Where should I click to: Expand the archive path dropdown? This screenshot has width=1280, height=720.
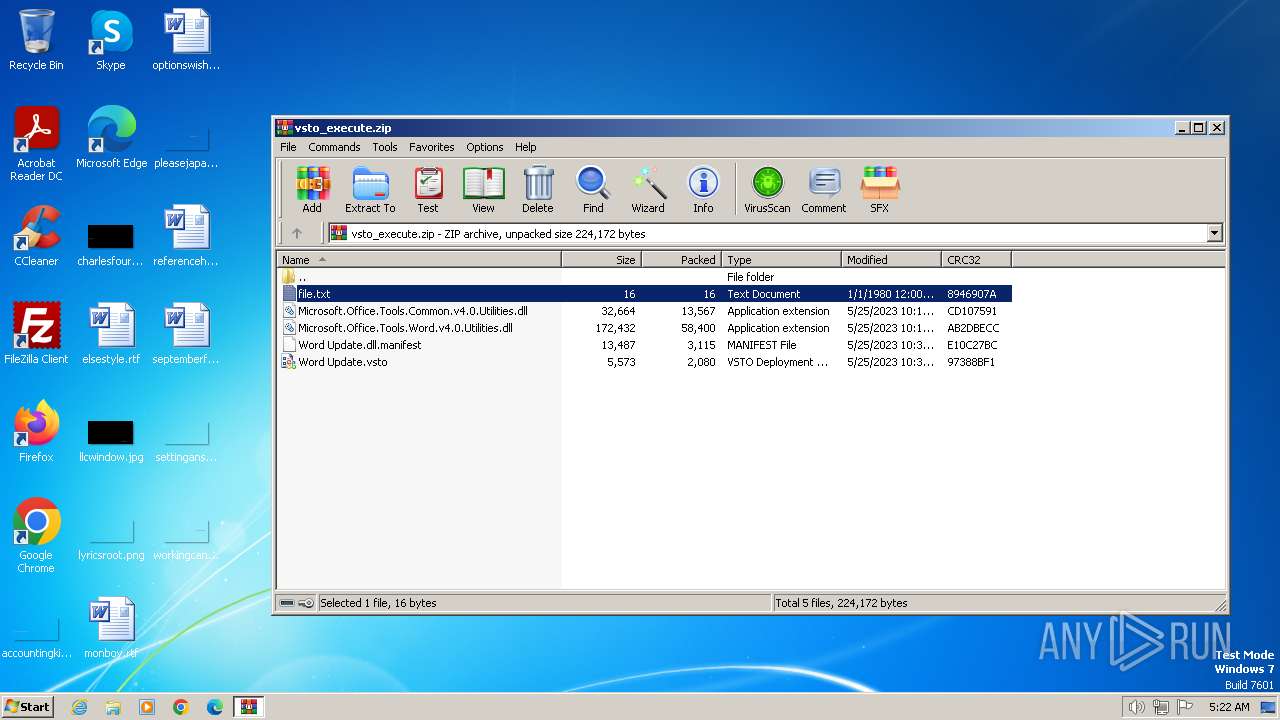(1215, 233)
